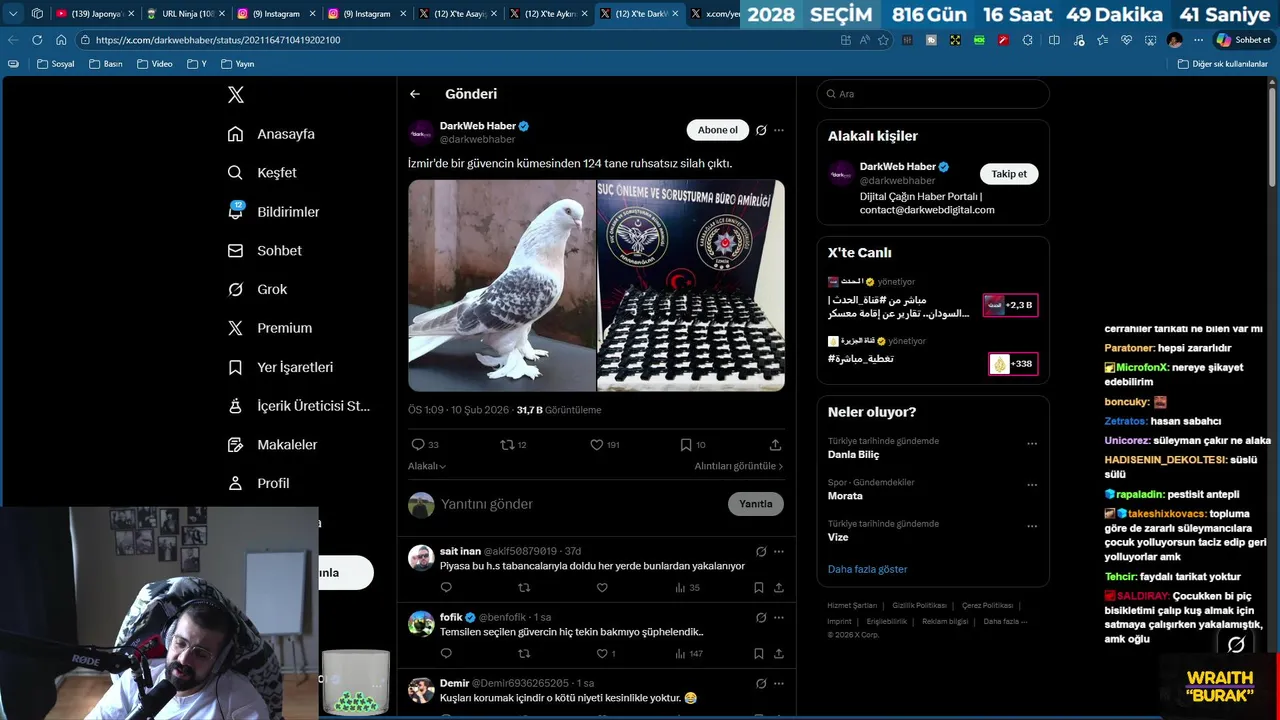1280x720 pixels.
Task: Reload the page in the browser
Action: pyautogui.click(x=37, y=40)
